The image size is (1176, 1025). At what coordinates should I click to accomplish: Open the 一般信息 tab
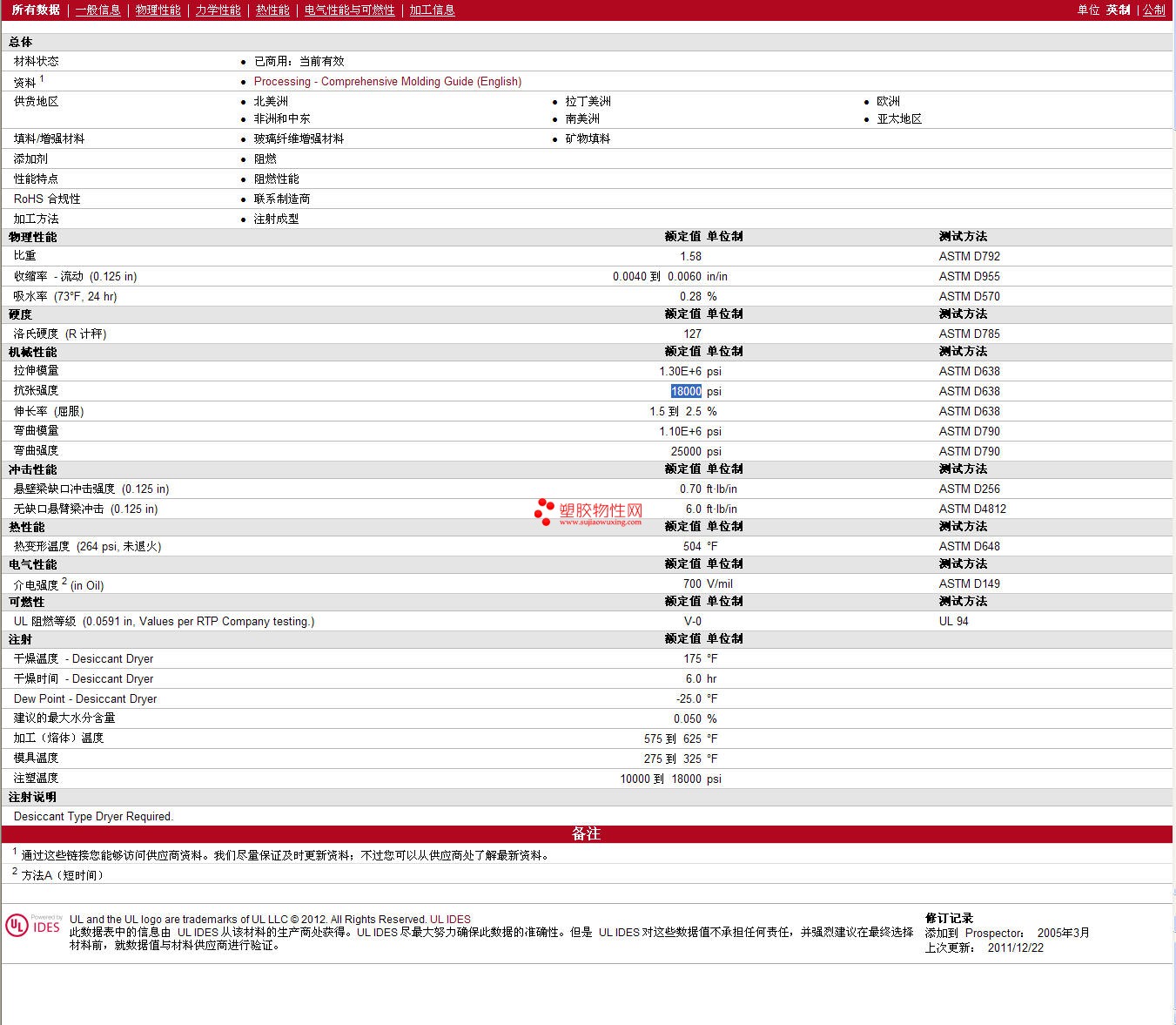click(x=97, y=10)
